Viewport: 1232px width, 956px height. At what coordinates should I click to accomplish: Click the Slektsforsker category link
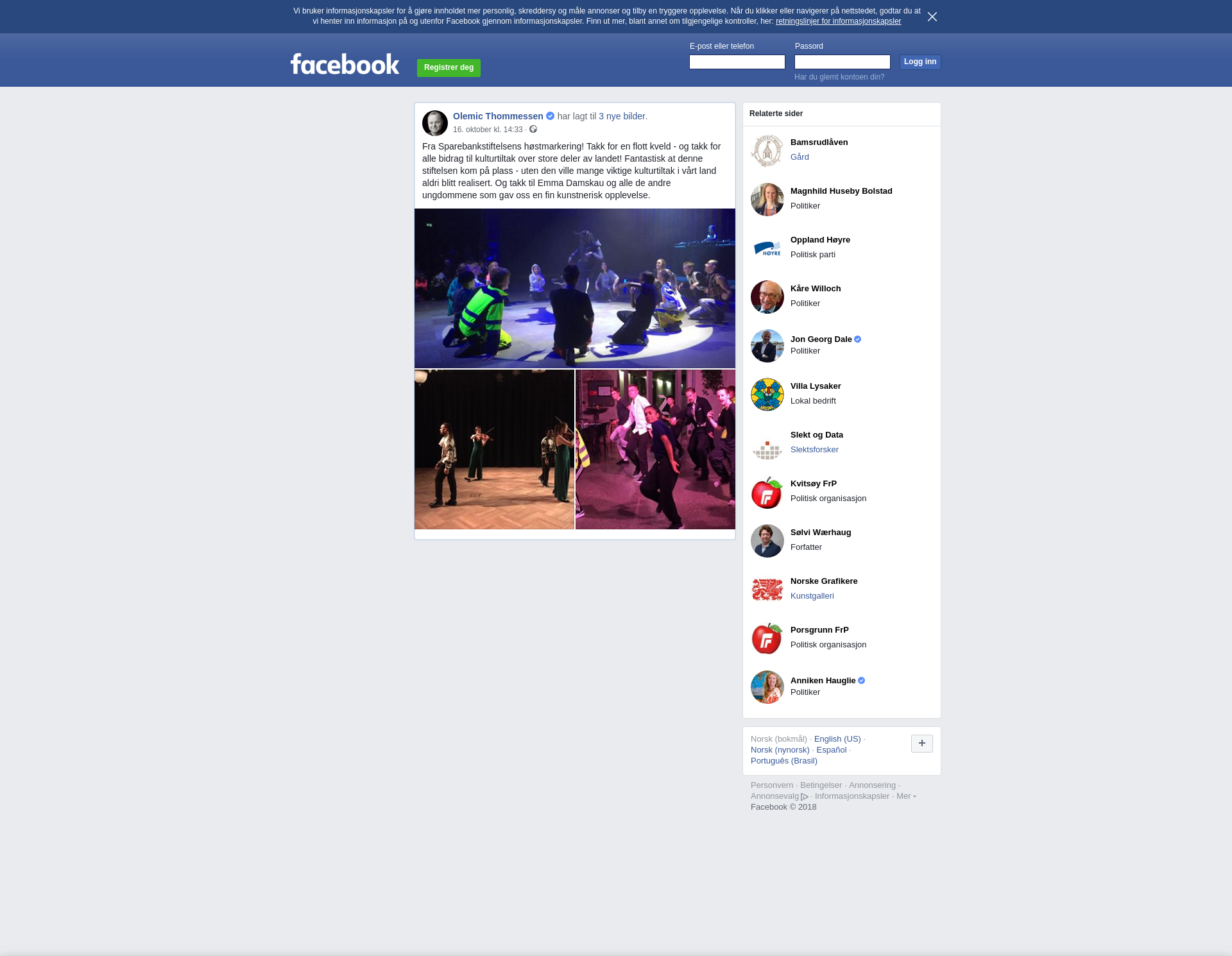click(814, 450)
